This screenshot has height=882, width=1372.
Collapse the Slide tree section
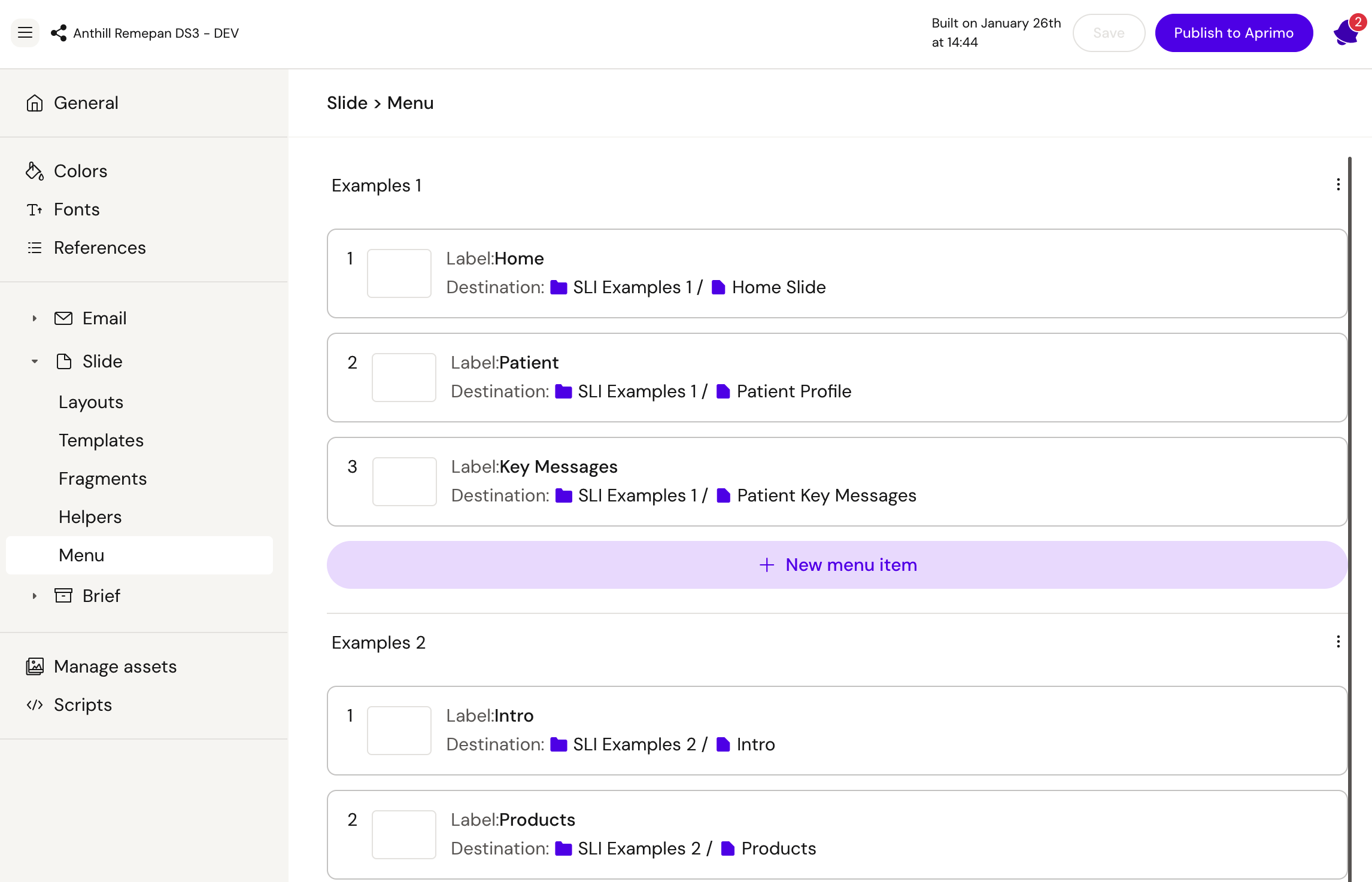coord(35,361)
